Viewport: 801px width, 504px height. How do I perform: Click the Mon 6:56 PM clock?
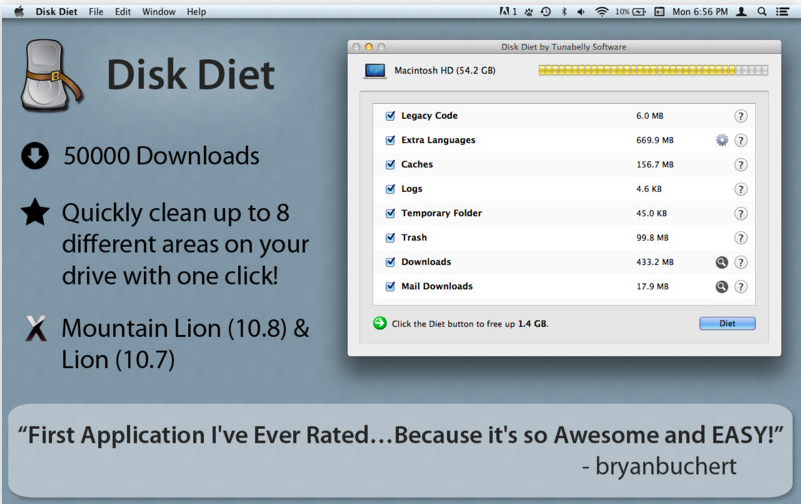[700, 11]
